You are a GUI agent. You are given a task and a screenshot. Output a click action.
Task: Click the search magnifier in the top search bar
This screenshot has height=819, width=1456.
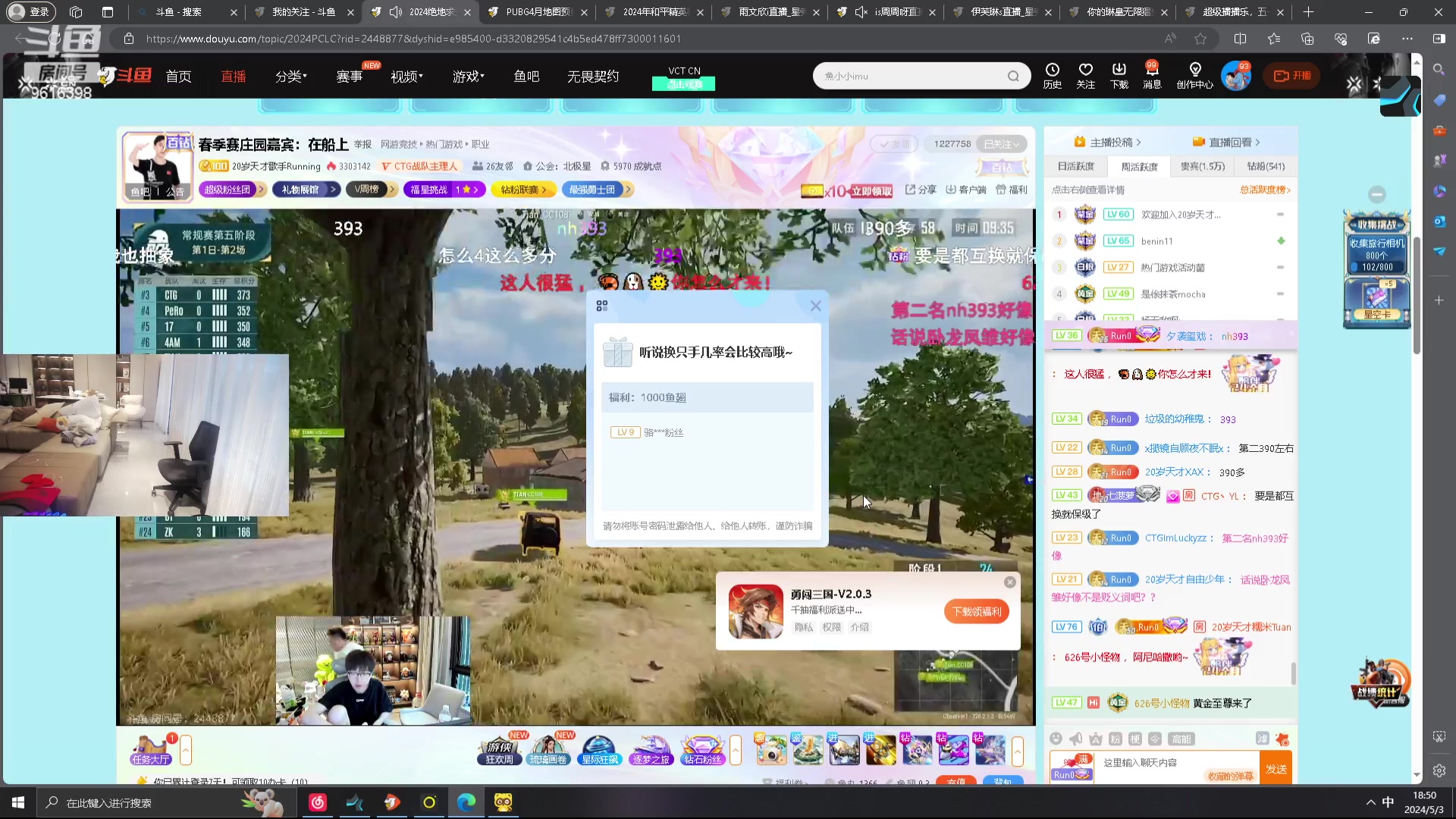click(x=1014, y=76)
